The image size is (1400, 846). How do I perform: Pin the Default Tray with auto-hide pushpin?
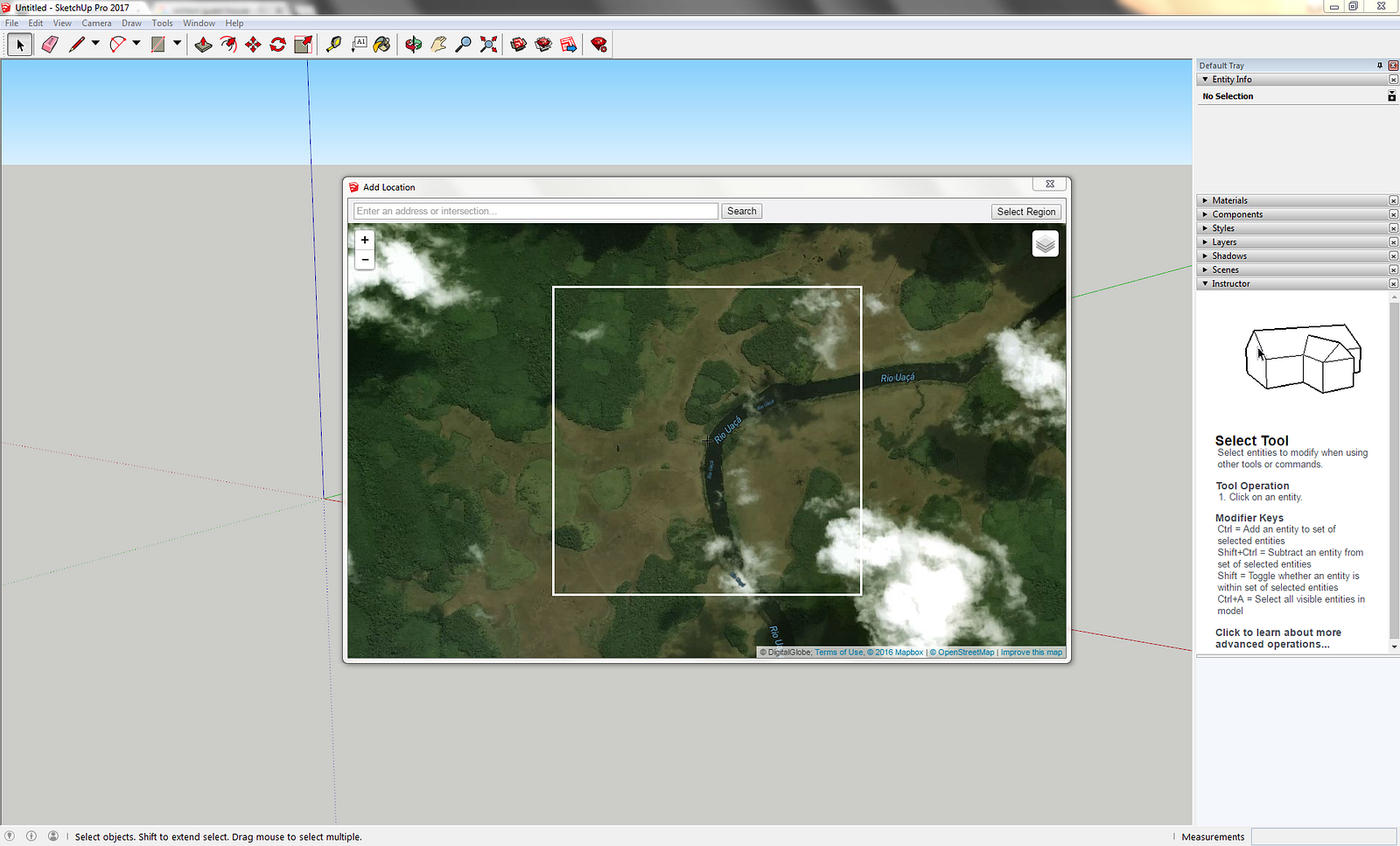1380,66
